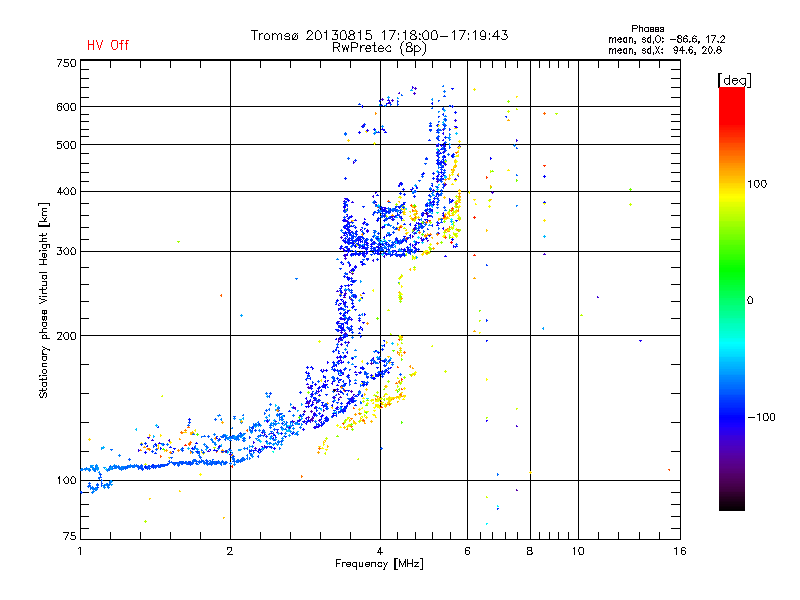
Task: Click the '2' tick label on the frequency axis
Action: (230, 551)
